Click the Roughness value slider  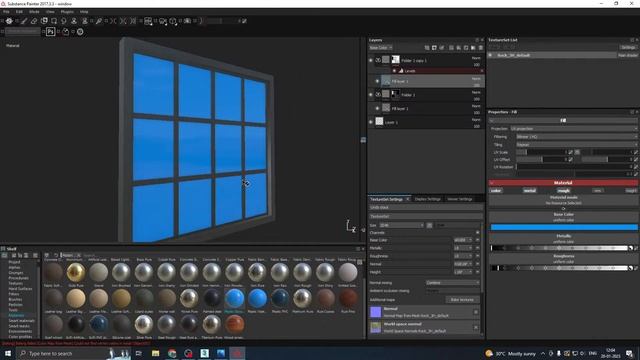(x=559, y=268)
